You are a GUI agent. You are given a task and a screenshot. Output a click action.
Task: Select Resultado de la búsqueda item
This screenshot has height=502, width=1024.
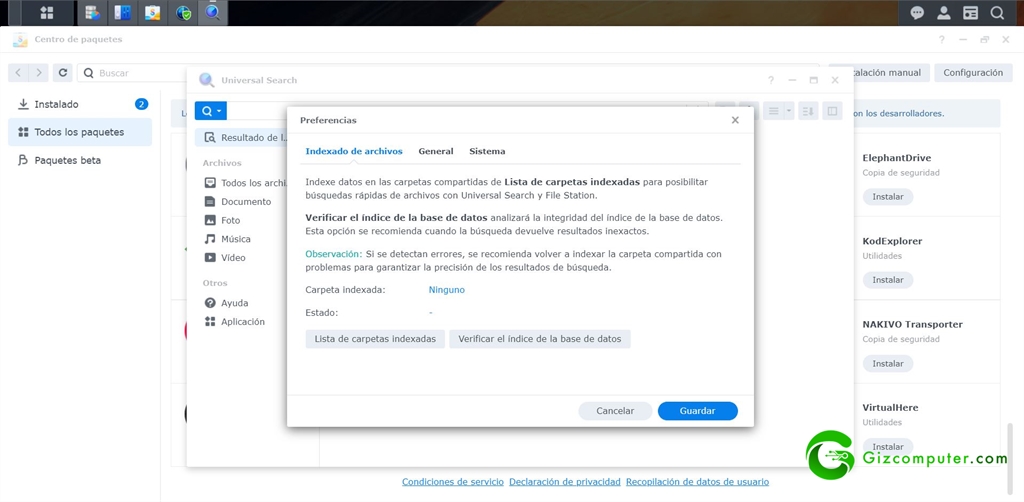point(242,138)
